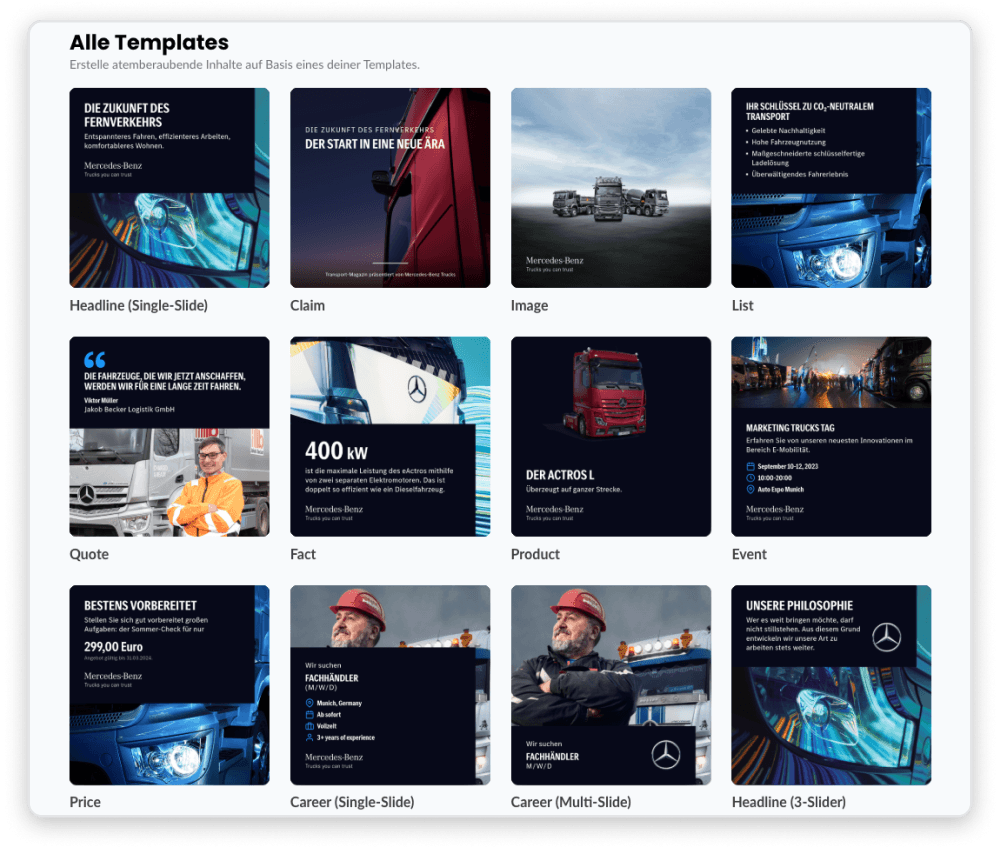997x849 pixels.
Task: Click the person icon beside '3+ years of experience'
Action: (310, 738)
